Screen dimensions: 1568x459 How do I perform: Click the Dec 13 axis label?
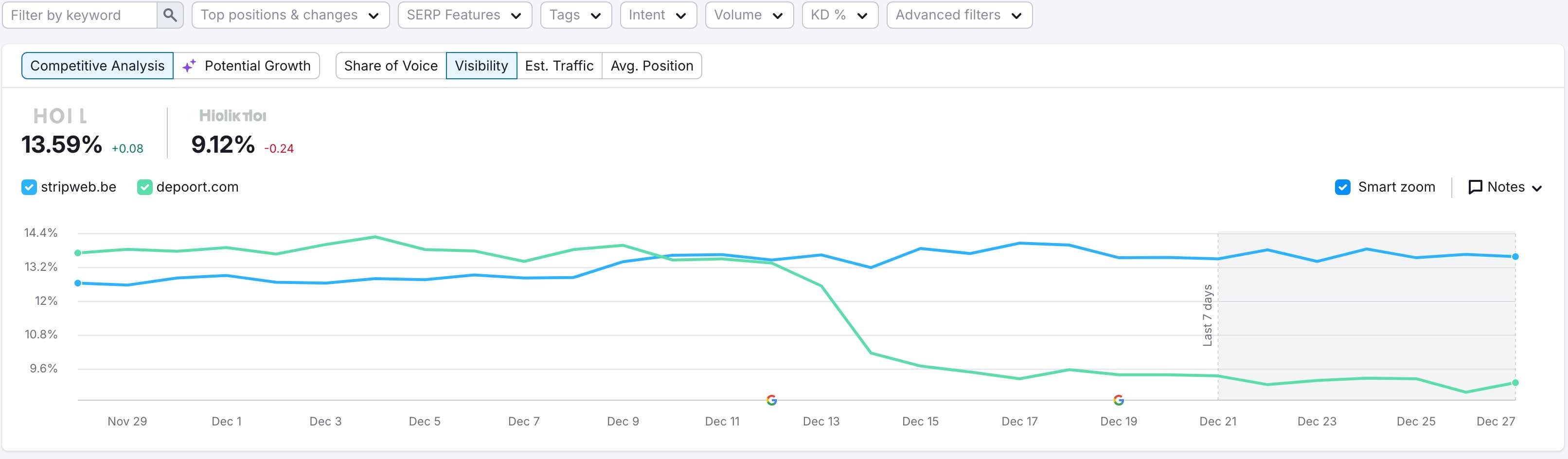[821, 421]
